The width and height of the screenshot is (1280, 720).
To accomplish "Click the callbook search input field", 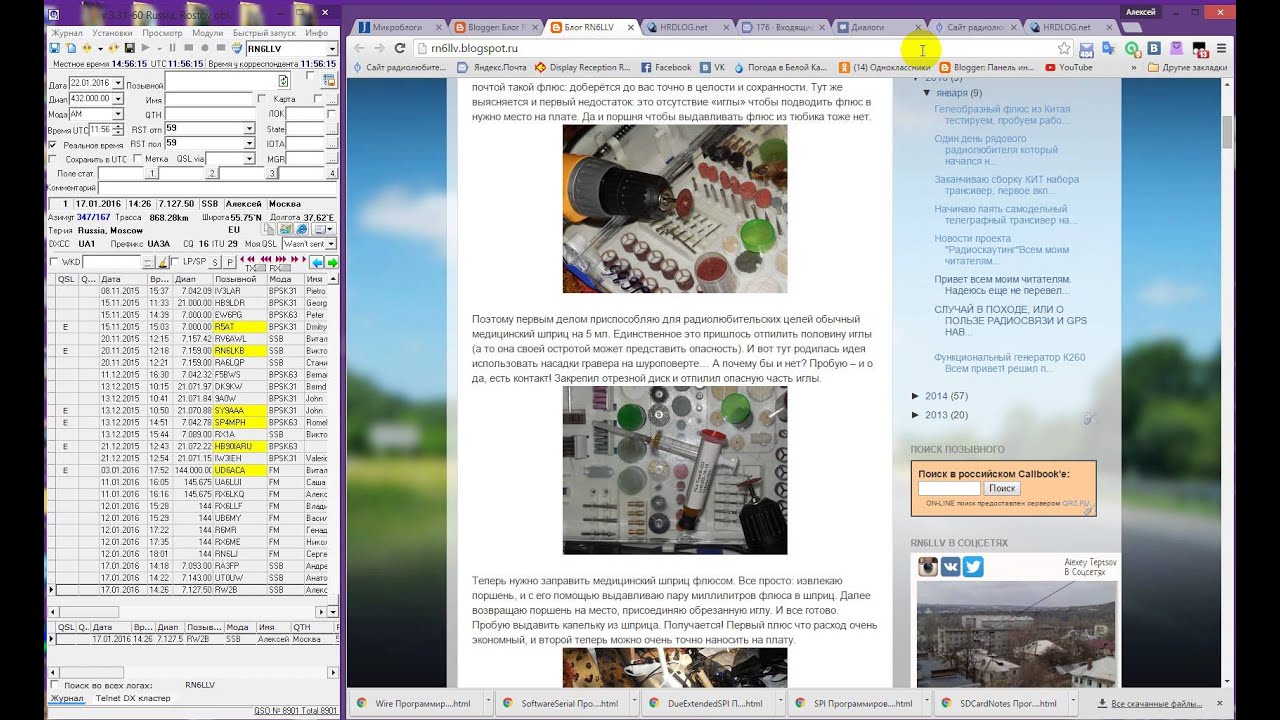I will pyautogui.click(x=949, y=488).
